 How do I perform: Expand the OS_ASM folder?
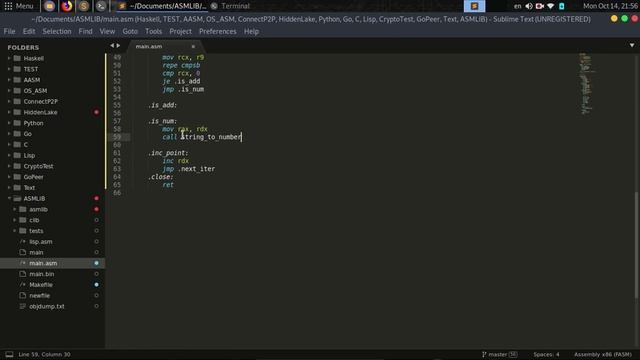(x=9, y=91)
